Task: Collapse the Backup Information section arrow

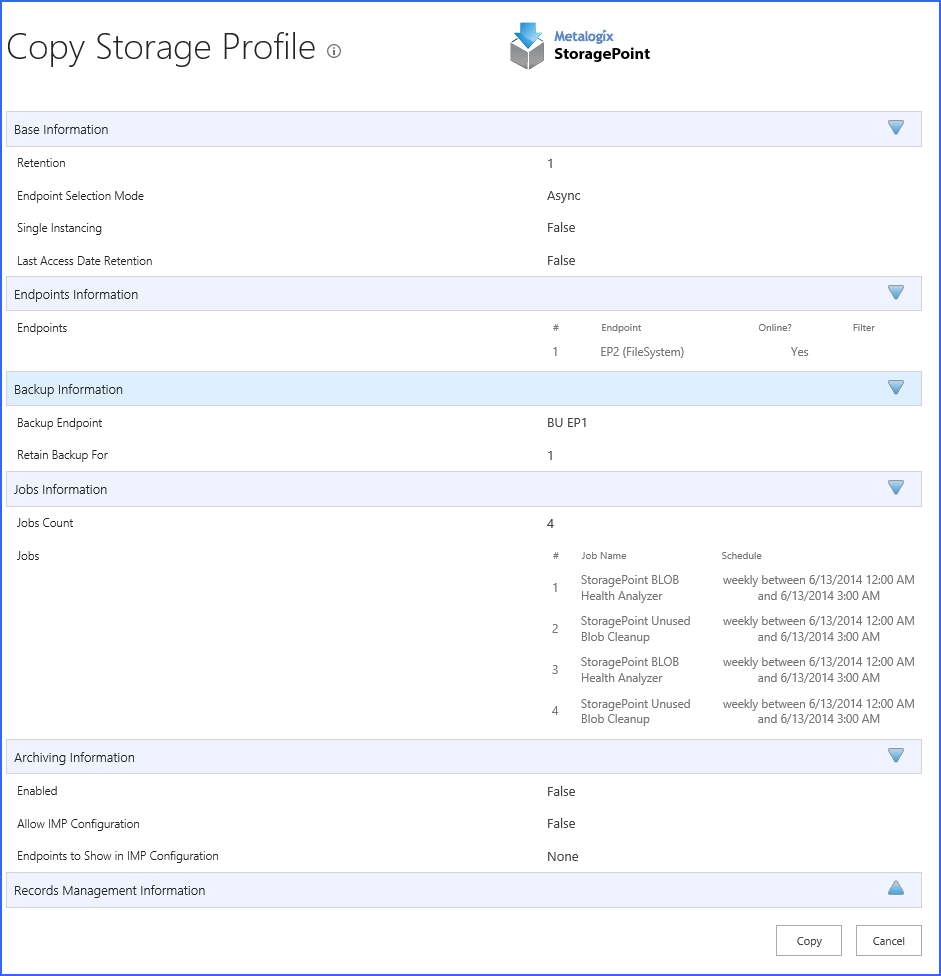Action: pyautogui.click(x=895, y=388)
